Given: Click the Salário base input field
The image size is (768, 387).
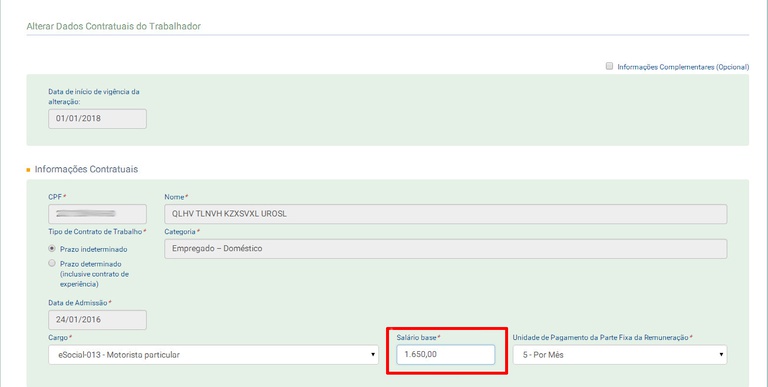Looking at the screenshot, I should pos(446,355).
